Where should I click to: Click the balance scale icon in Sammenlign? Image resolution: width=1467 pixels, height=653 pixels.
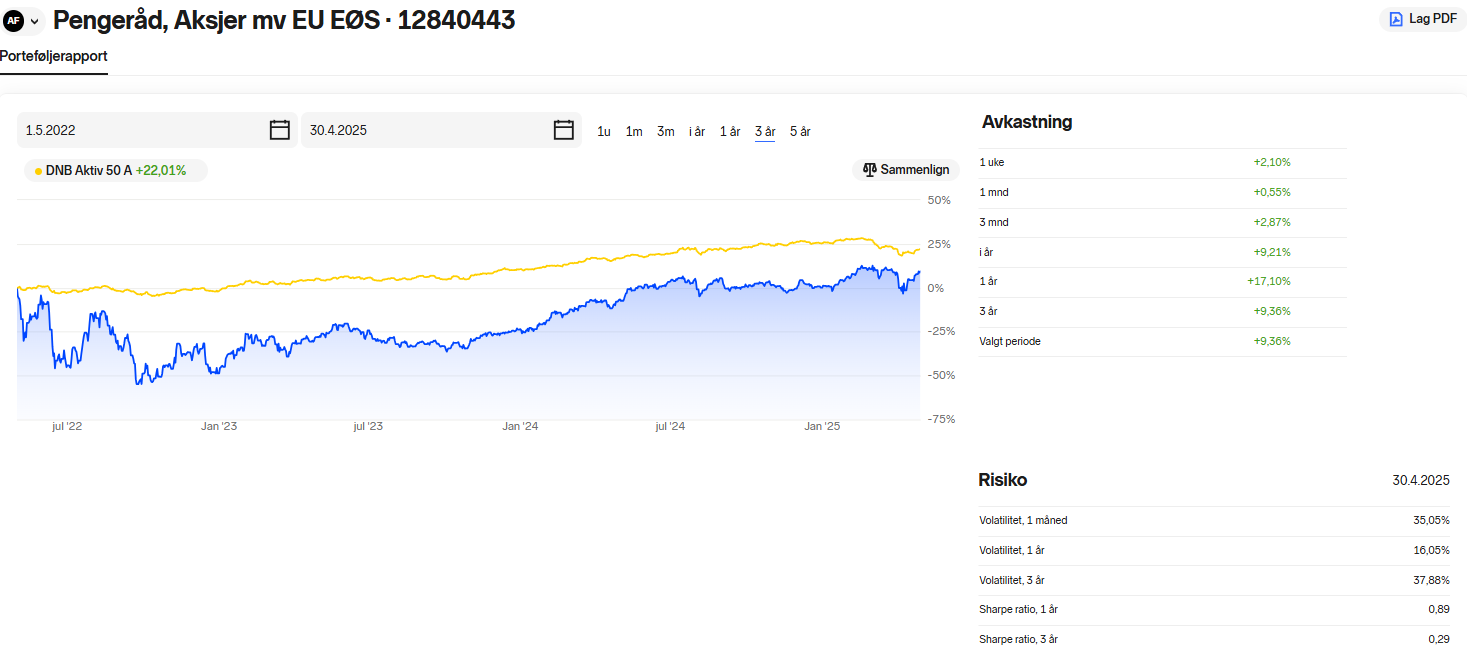coord(869,170)
